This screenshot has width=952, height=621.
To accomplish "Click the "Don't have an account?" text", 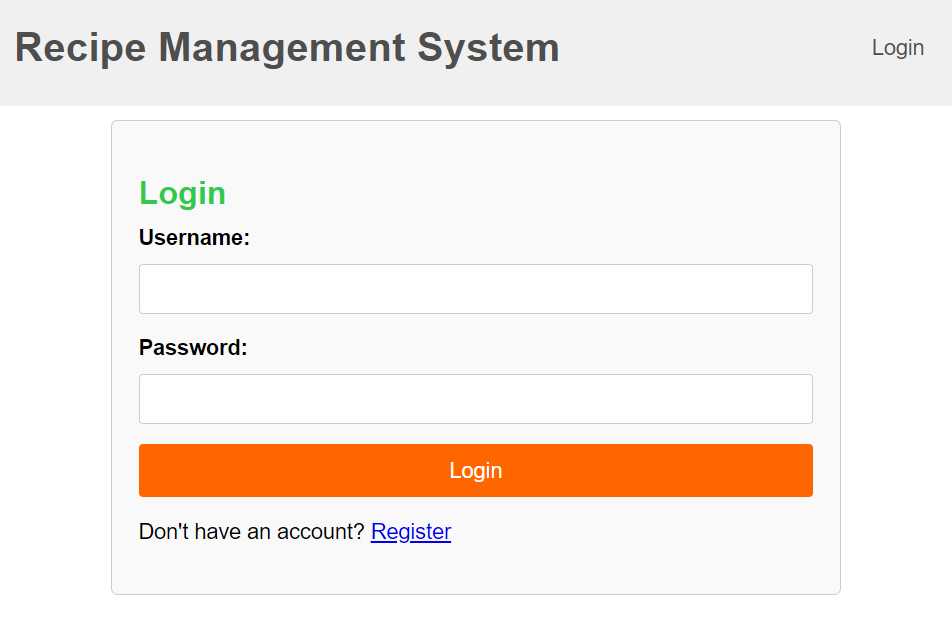I will pyautogui.click(x=251, y=532).
